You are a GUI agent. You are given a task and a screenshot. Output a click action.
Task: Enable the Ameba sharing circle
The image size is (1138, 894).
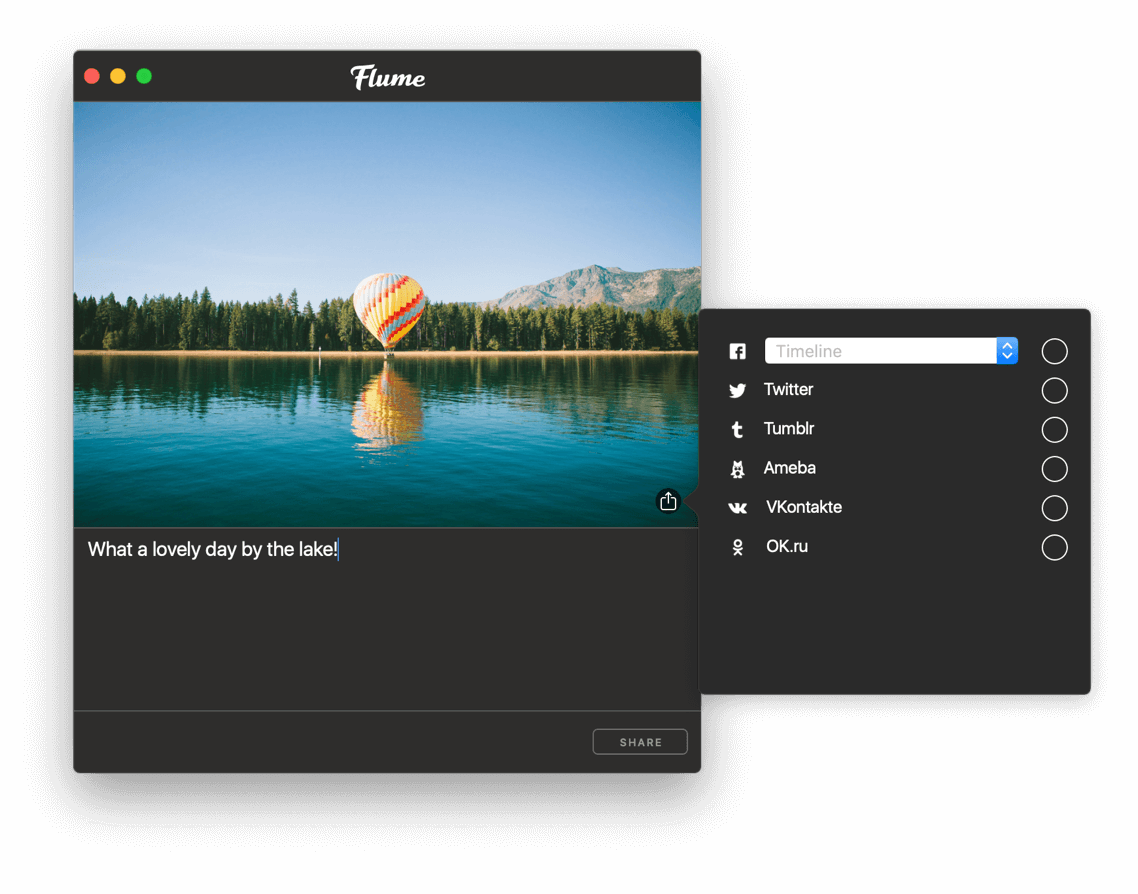1055,469
